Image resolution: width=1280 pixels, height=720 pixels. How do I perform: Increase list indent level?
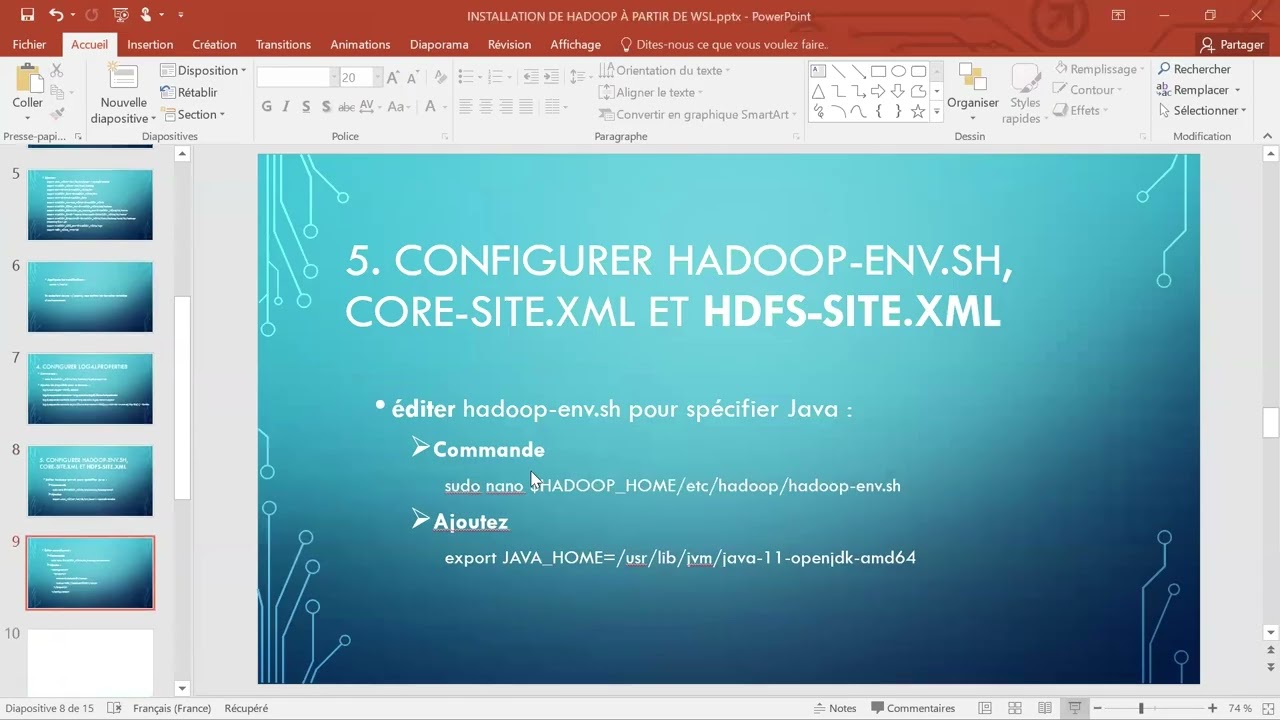552,77
